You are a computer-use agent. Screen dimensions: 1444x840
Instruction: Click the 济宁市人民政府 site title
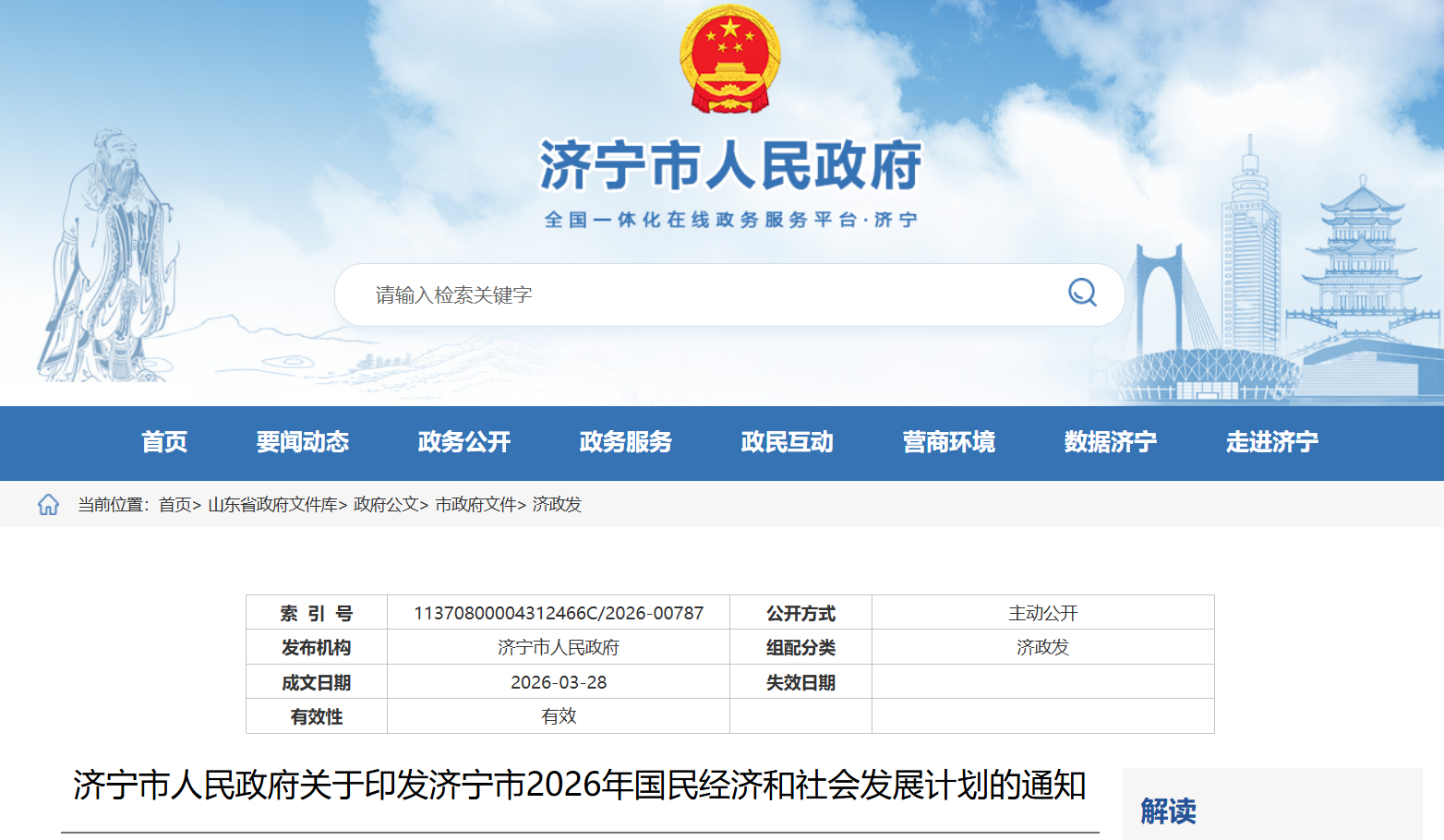[x=730, y=166]
